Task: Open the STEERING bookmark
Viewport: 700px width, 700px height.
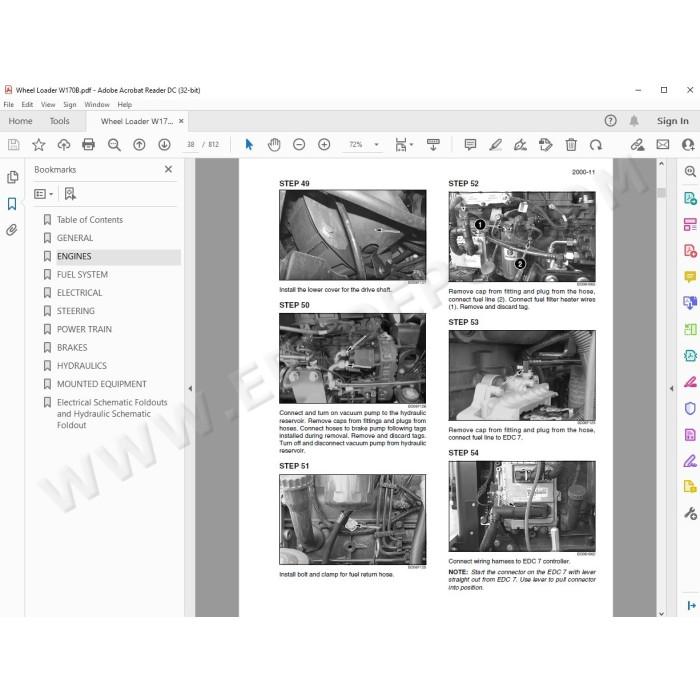Action: coord(76,311)
